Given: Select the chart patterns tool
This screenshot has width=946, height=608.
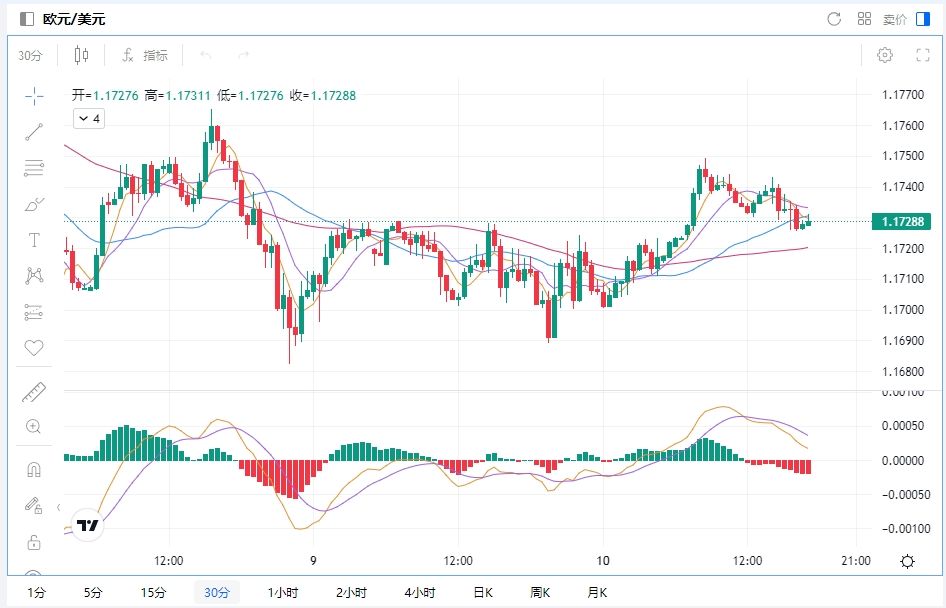Looking at the screenshot, I should pos(34,276).
